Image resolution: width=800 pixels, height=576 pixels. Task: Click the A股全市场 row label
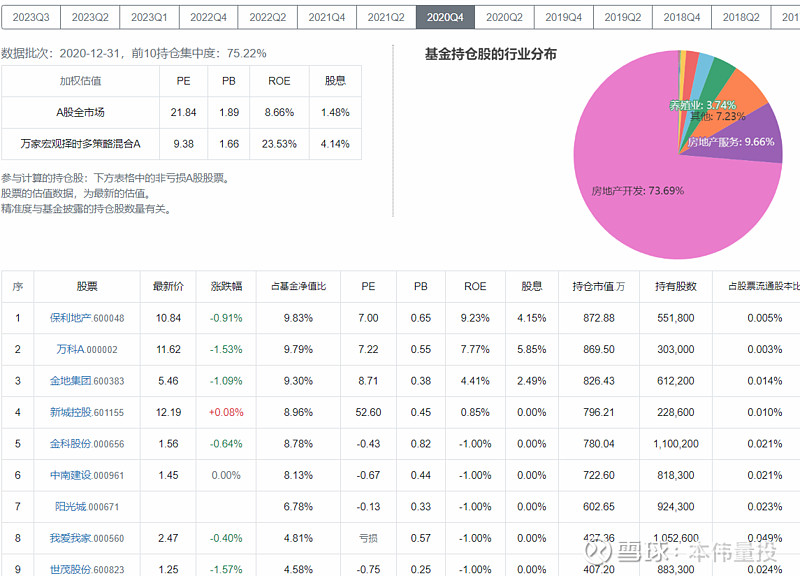(80, 112)
